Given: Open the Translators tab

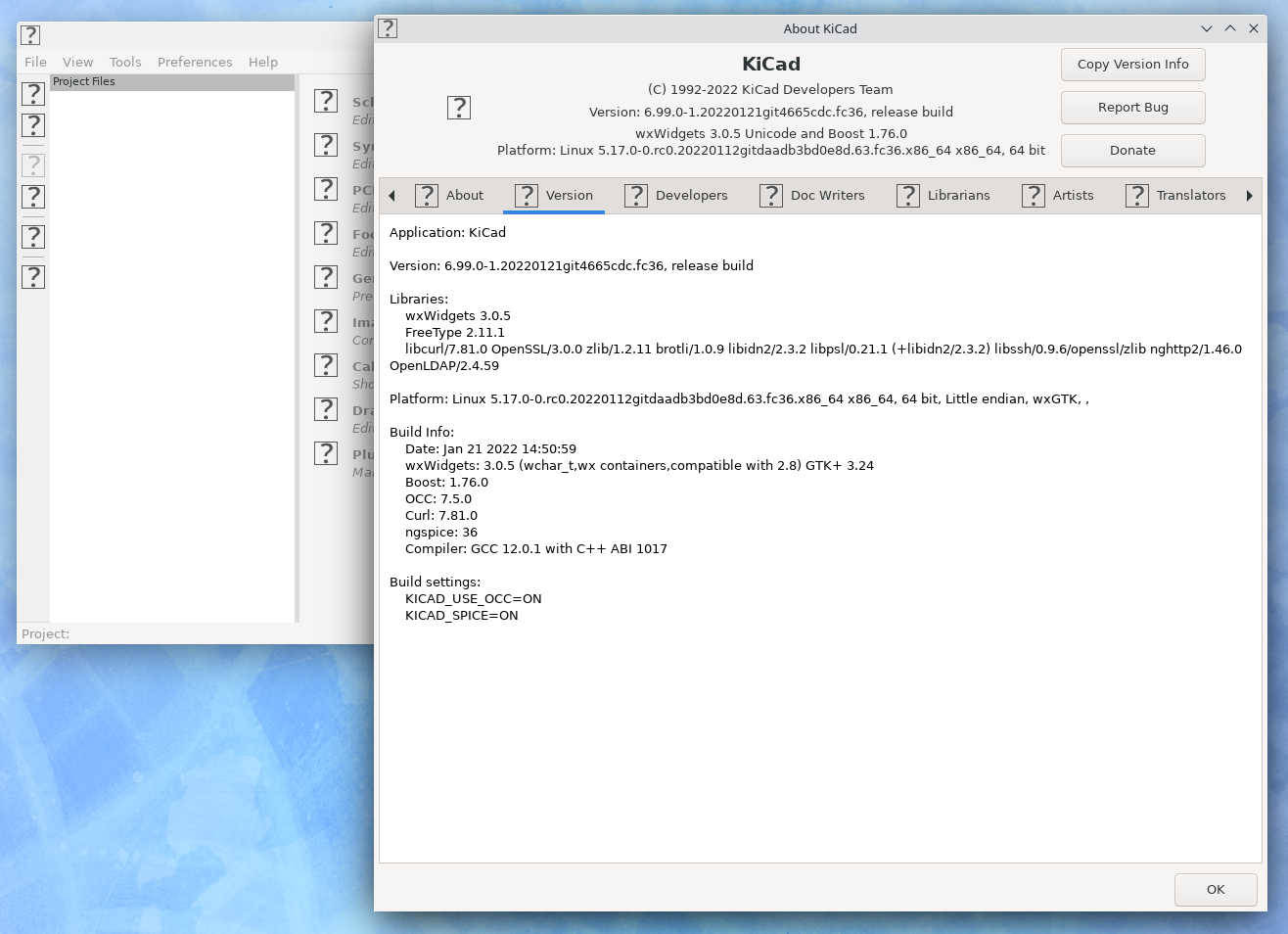Looking at the screenshot, I should coord(1175,196).
